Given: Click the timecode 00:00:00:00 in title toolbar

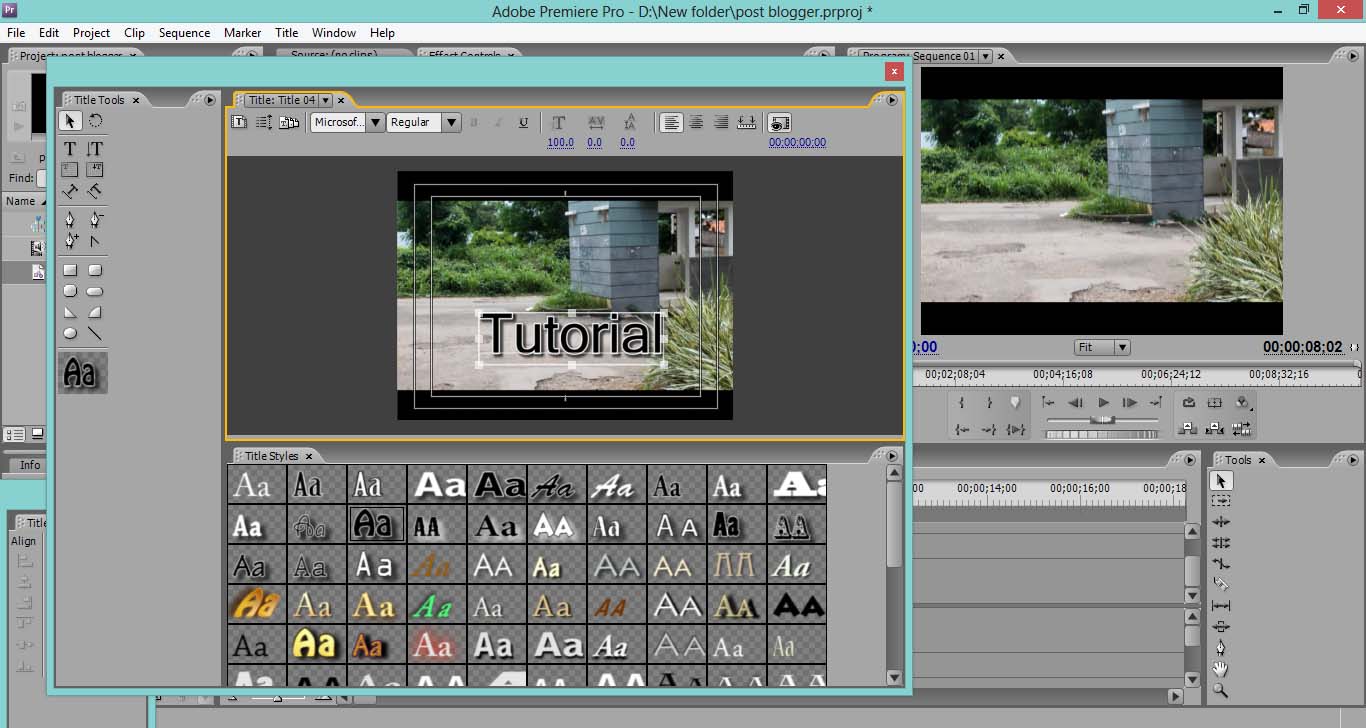Looking at the screenshot, I should coord(797,142).
